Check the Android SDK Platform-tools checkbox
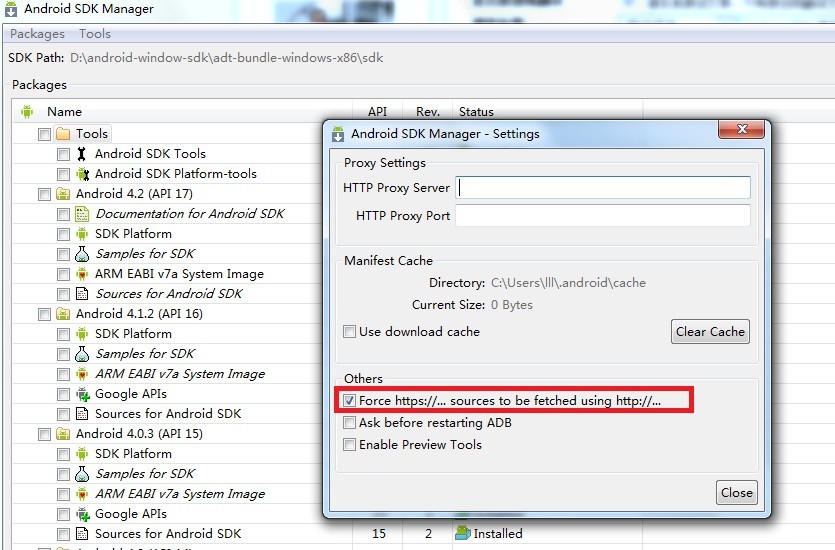Viewport: 835px width, 550px height. [63, 175]
